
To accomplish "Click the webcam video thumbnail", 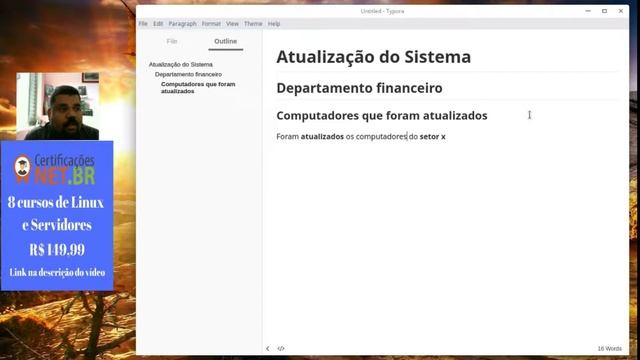I will (x=58, y=106).
